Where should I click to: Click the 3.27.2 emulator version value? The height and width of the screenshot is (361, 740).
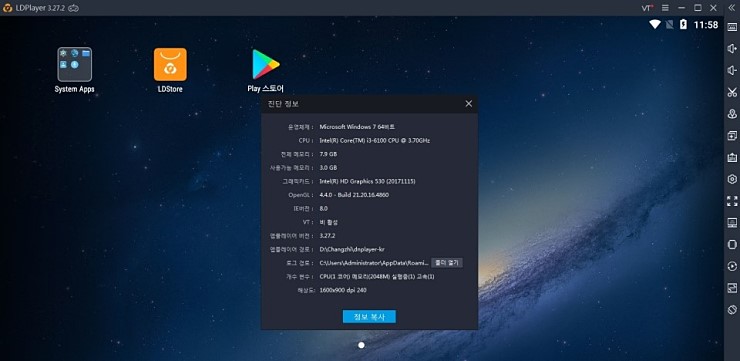point(328,235)
